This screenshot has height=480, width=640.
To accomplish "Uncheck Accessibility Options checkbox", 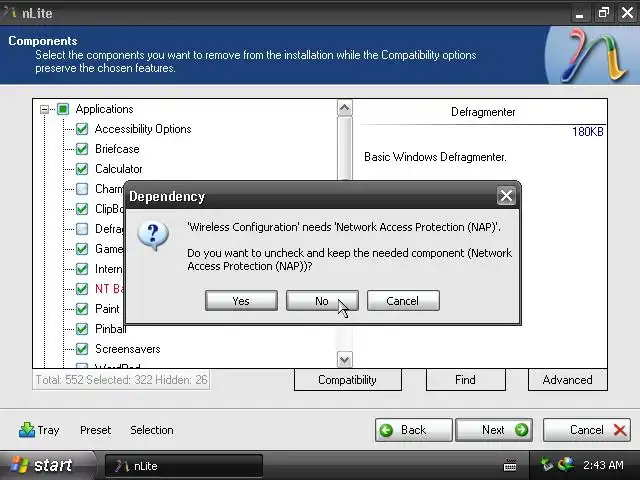I will (82, 129).
